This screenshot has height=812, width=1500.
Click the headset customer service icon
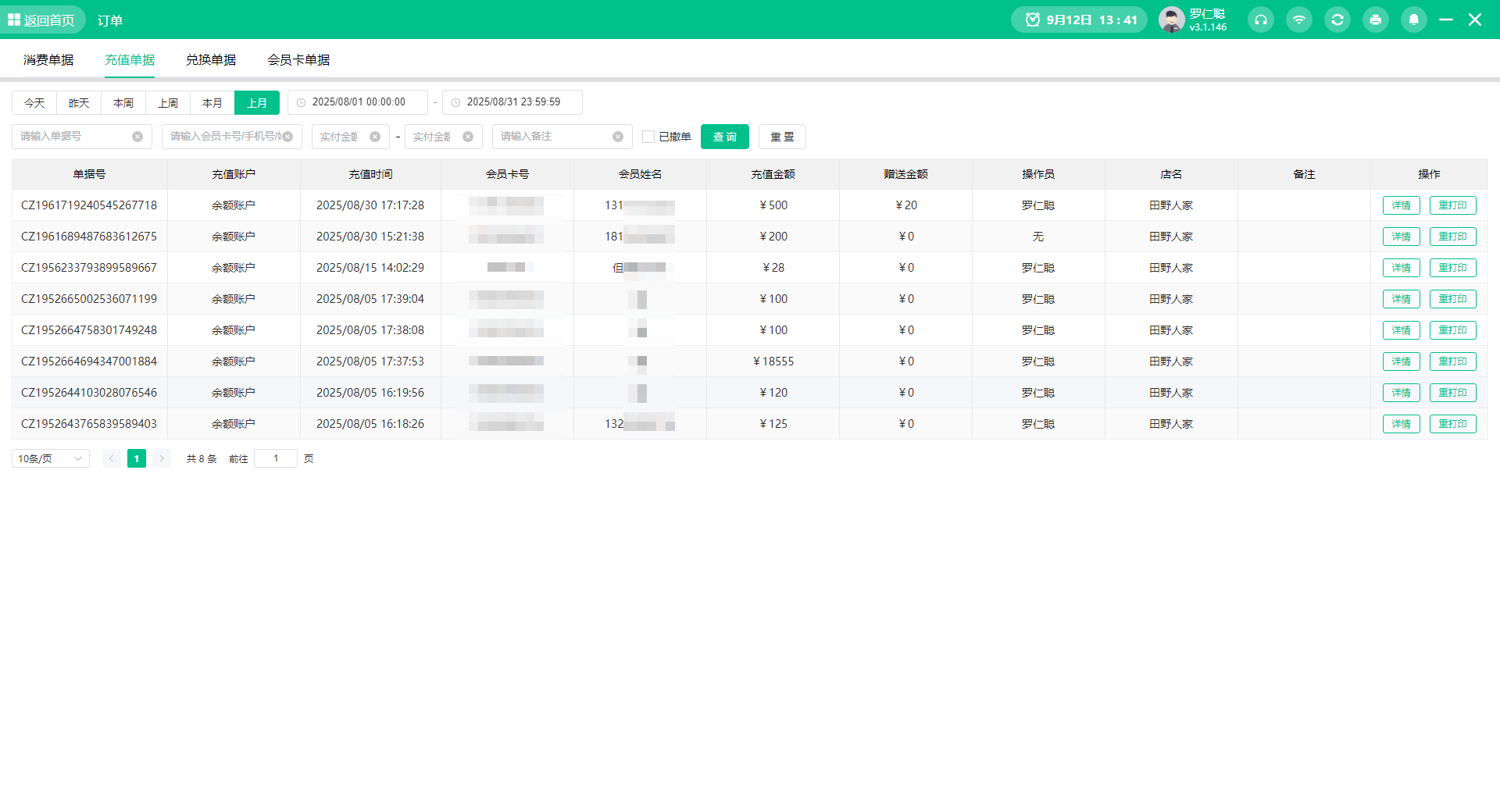tap(1260, 20)
